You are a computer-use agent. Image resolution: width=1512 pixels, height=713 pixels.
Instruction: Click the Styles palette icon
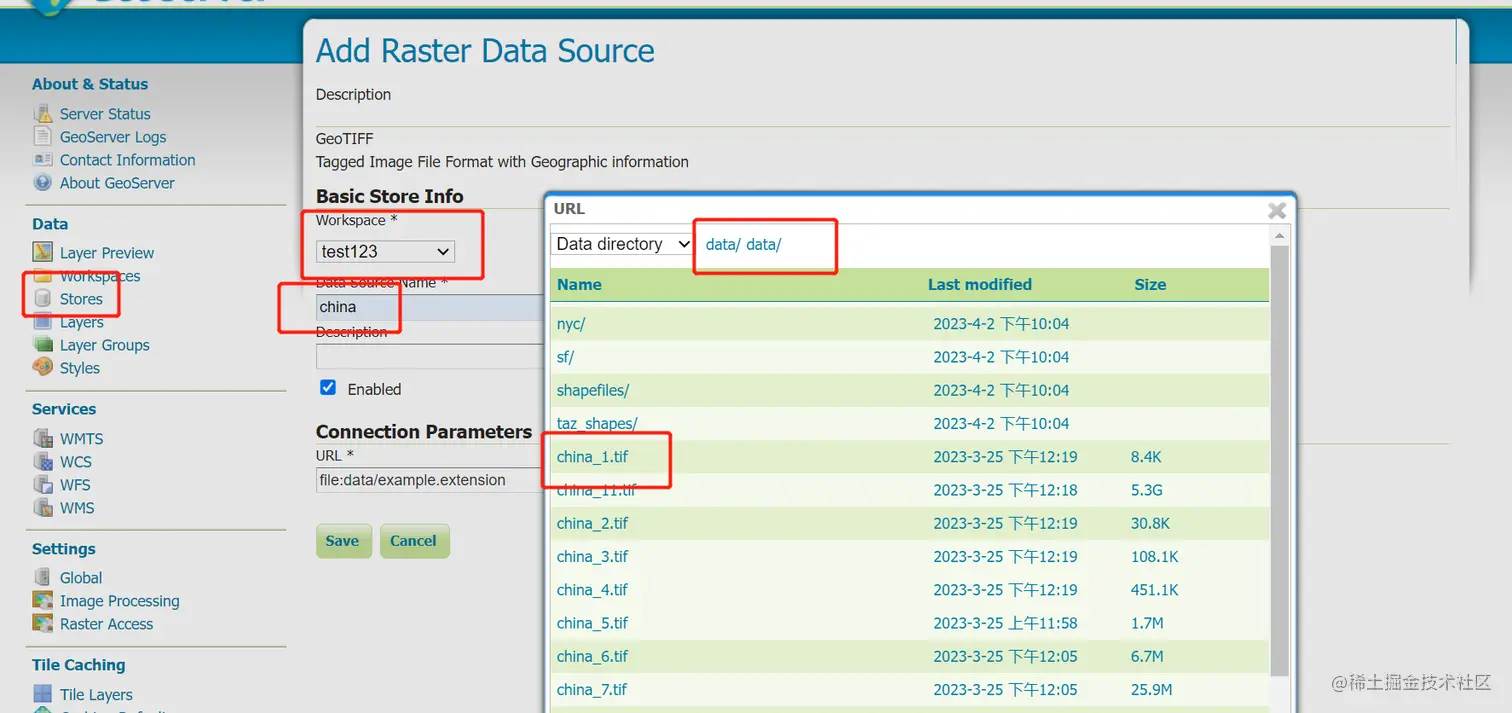[43, 368]
